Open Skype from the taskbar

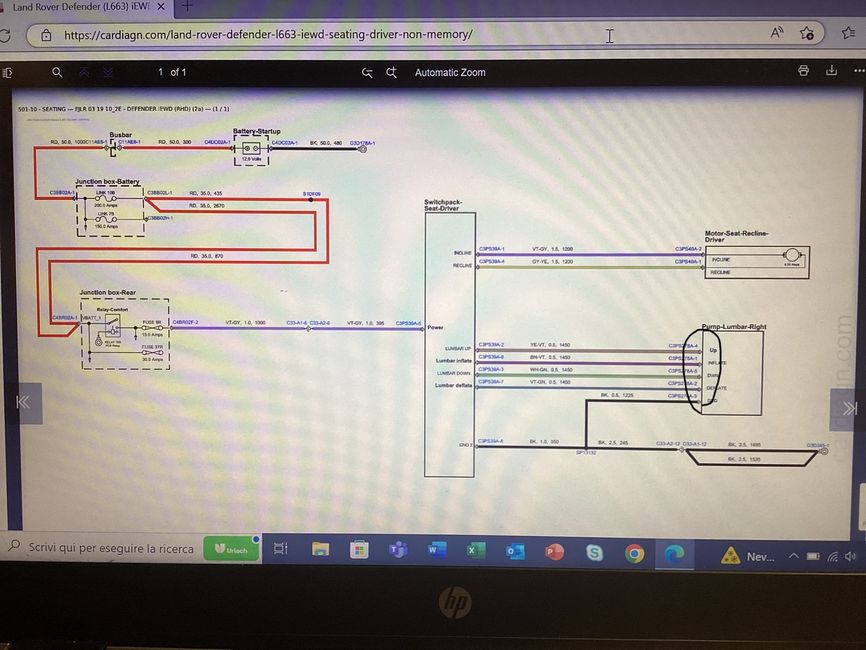tap(594, 552)
